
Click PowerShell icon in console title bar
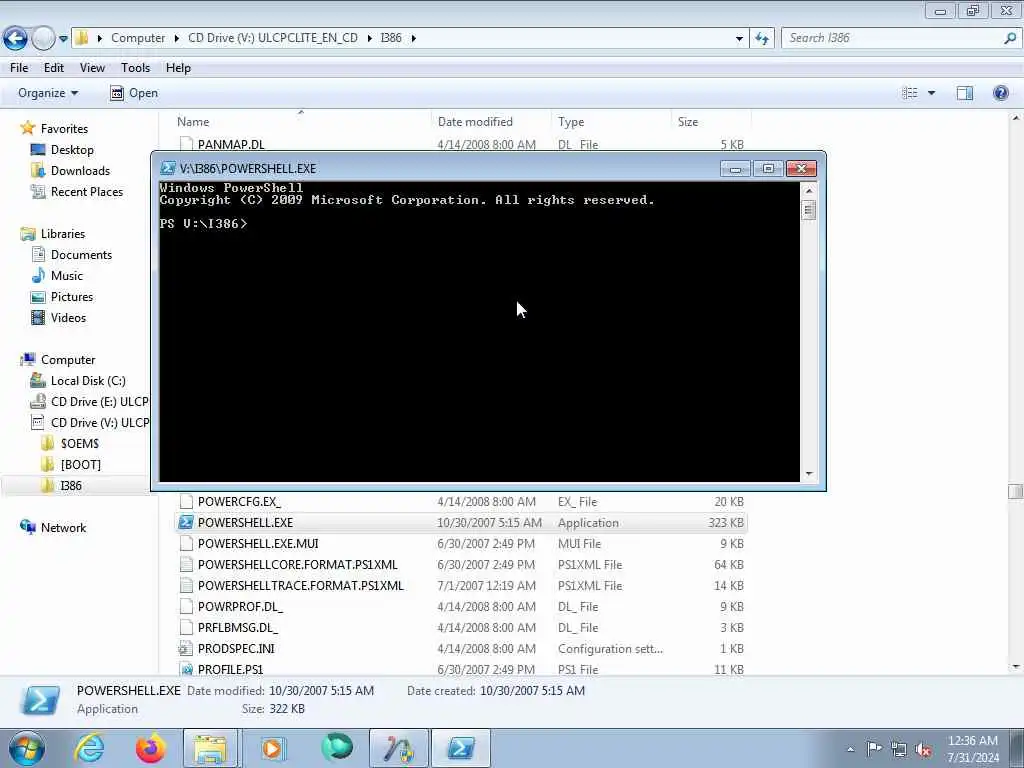(x=168, y=168)
